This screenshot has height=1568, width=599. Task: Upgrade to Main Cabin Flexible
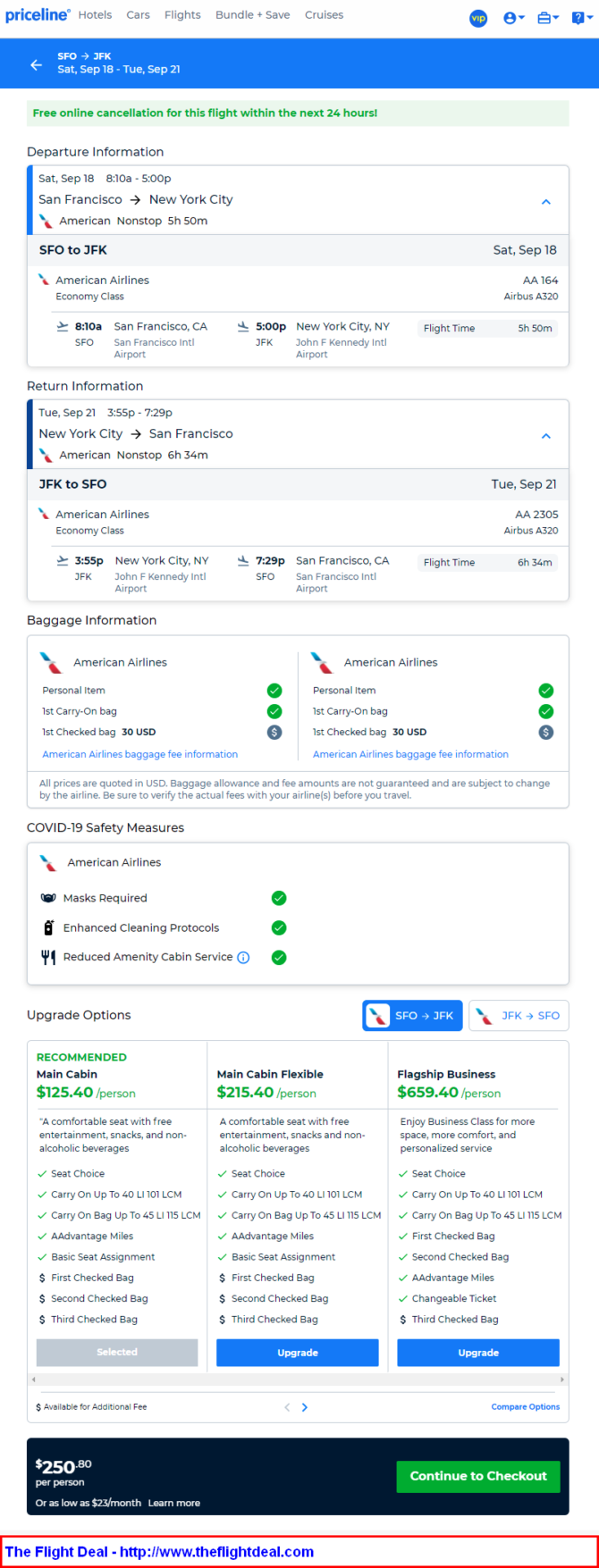[x=298, y=1353]
